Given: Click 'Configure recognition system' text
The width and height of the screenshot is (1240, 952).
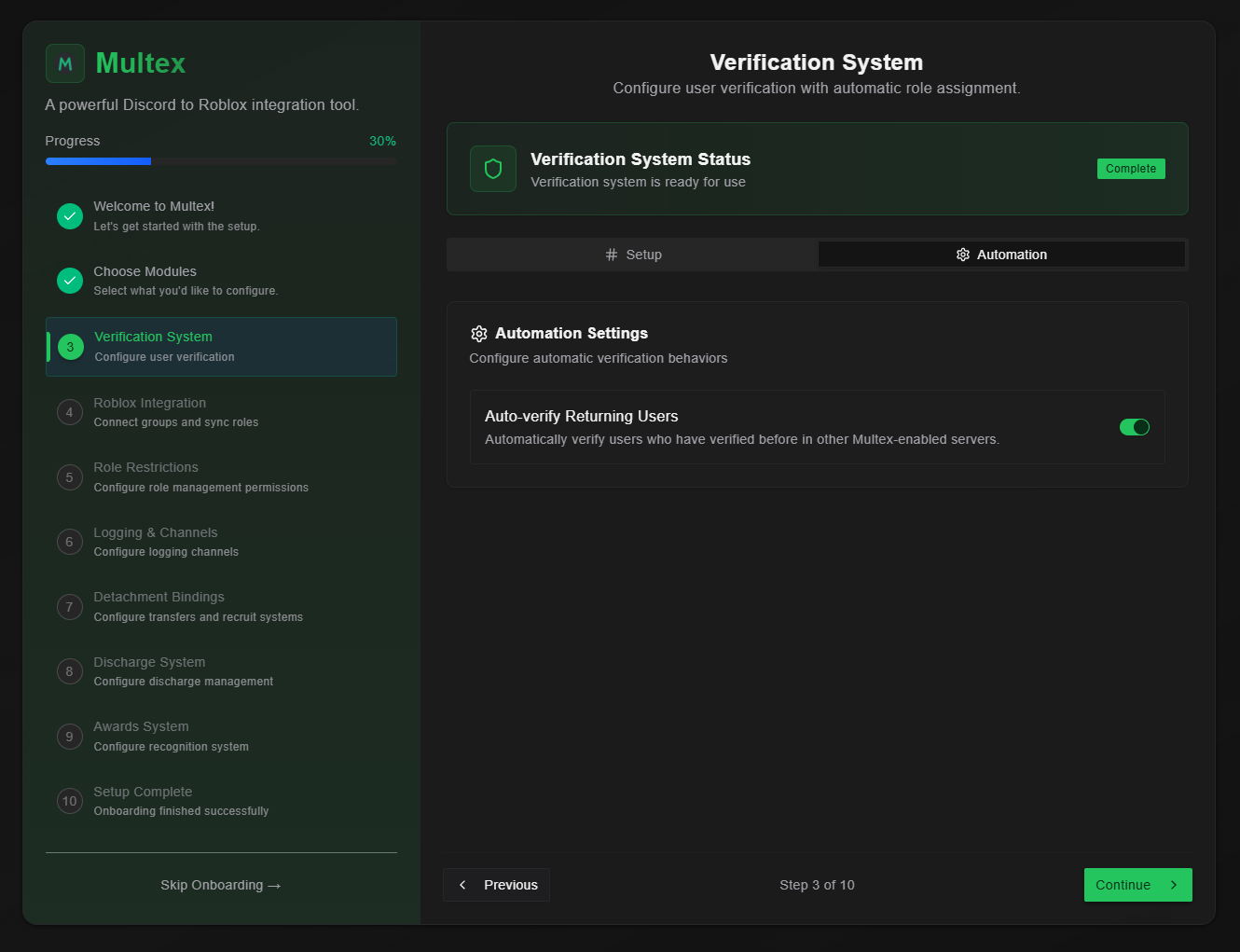Looking at the screenshot, I should [x=171, y=747].
